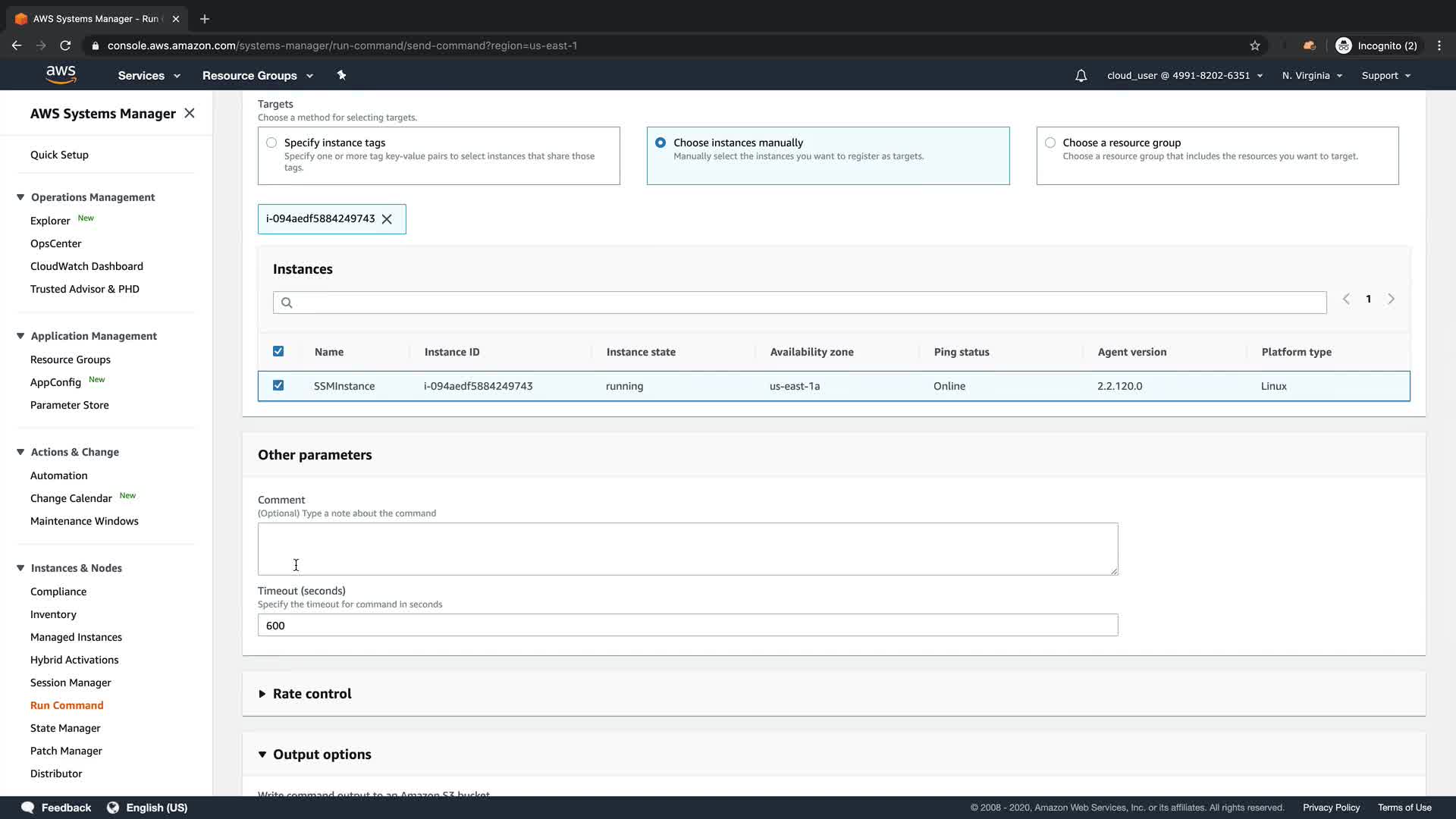Viewport: 1456px width, 819px height.
Task: Open the Services menu
Action: pos(149,76)
